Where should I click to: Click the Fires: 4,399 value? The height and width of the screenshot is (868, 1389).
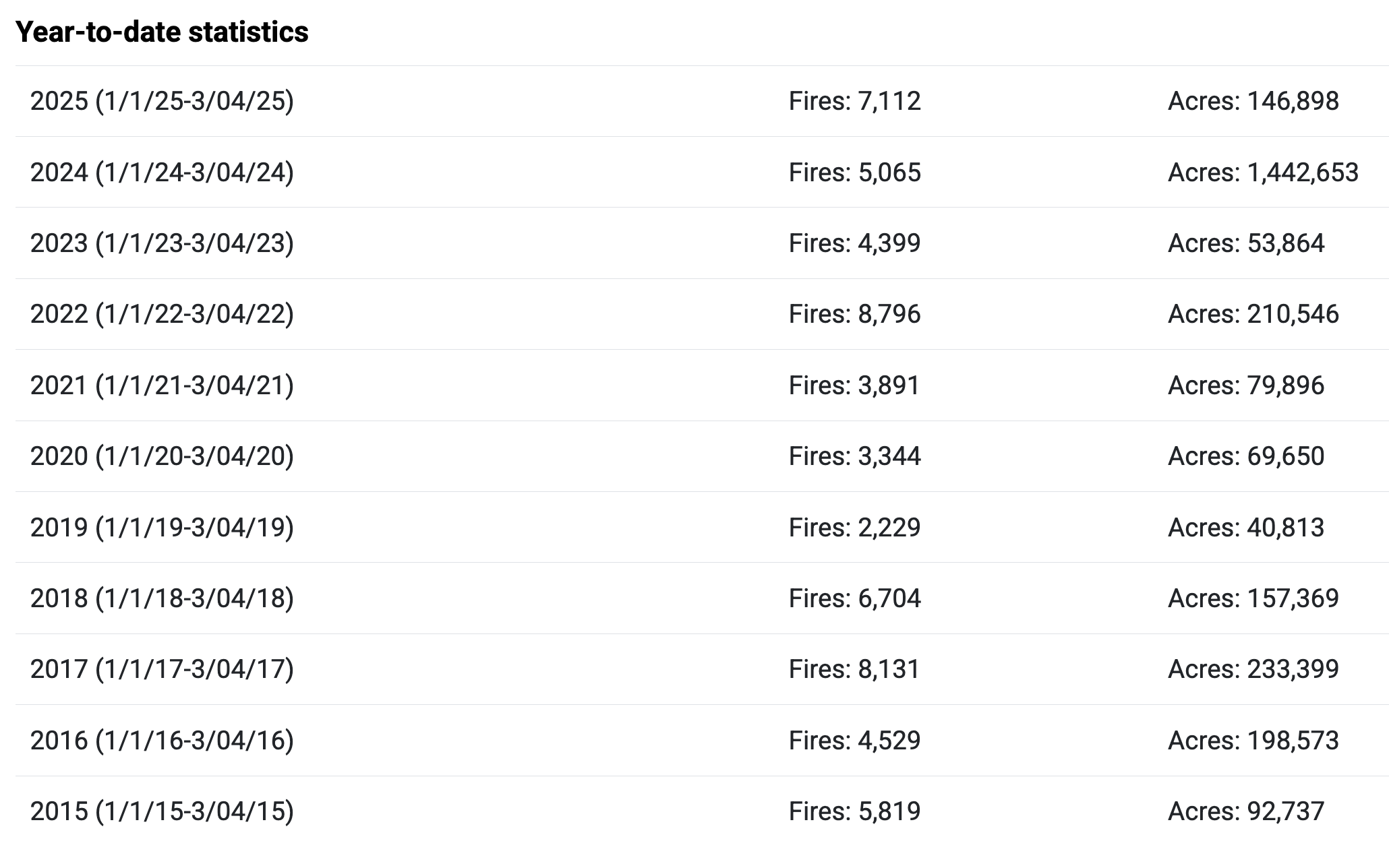pyautogui.click(x=854, y=243)
